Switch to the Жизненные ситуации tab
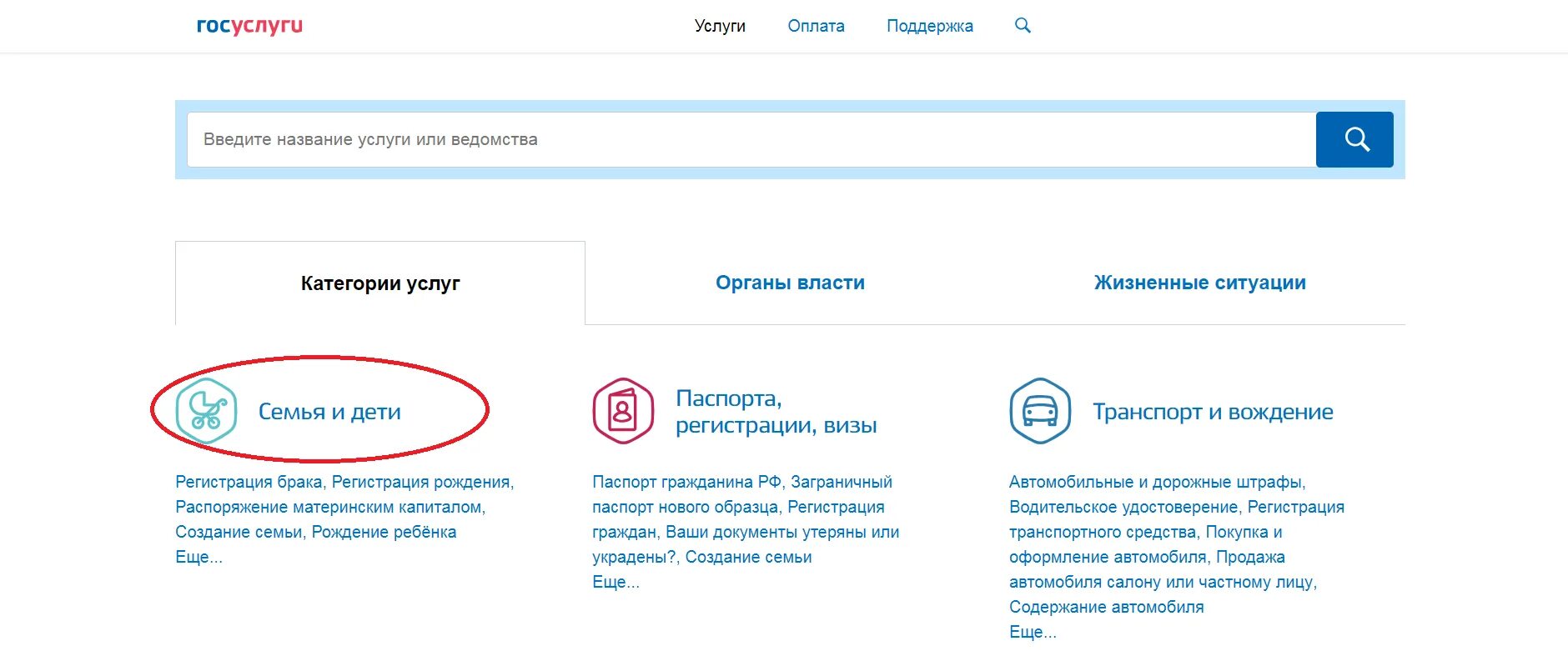Viewport: 1568px width, 651px height. point(1200,283)
